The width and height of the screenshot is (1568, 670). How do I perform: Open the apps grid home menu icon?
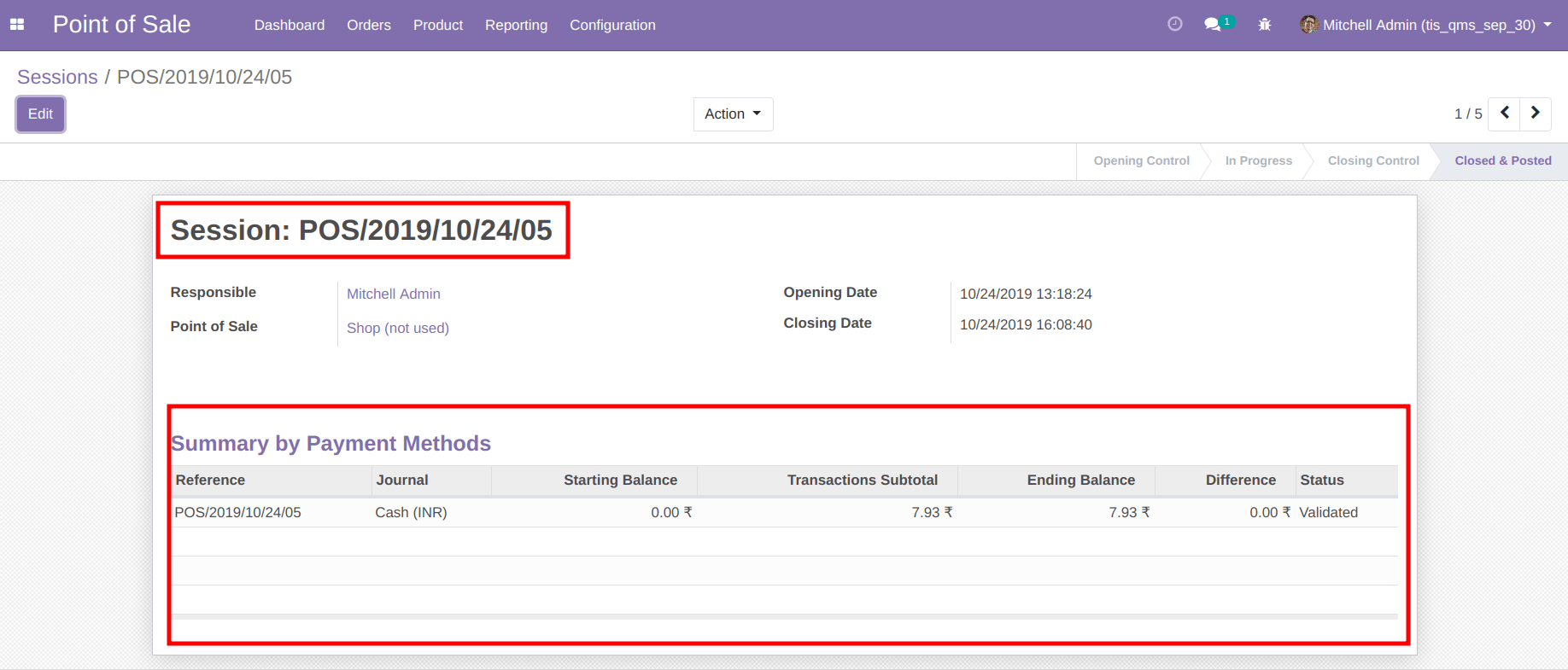(x=17, y=25)
